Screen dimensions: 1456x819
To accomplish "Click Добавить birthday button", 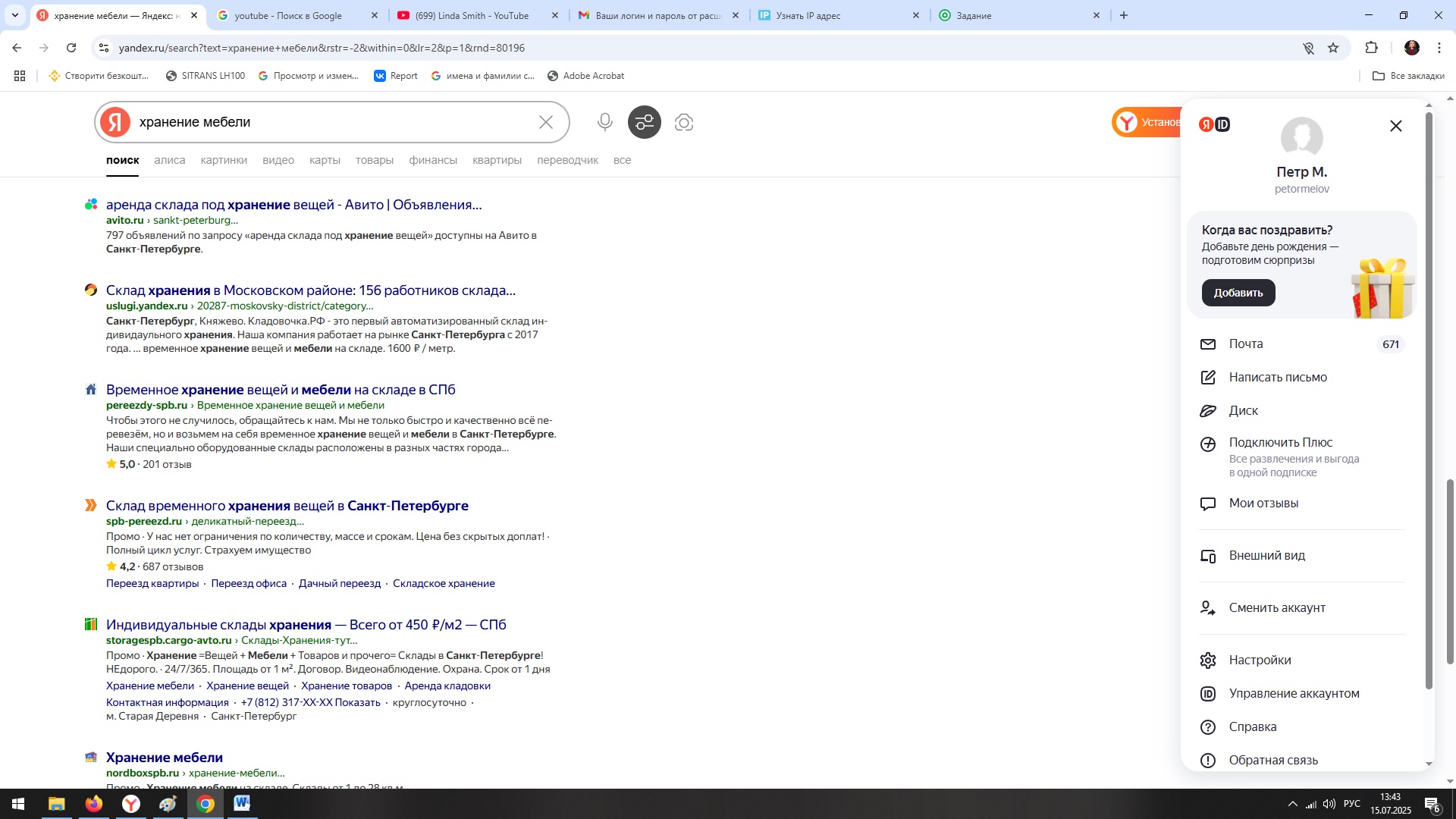I will tap(1238, 293).
